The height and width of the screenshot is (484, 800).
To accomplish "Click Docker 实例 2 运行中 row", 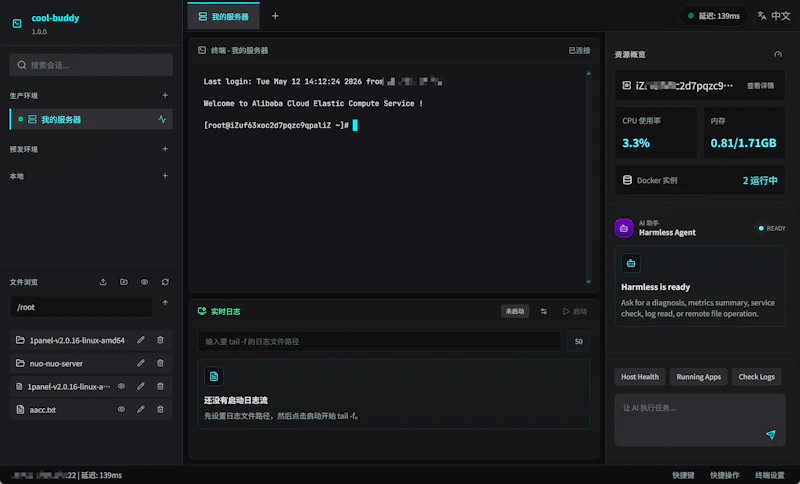I will (x=700, y=181).
